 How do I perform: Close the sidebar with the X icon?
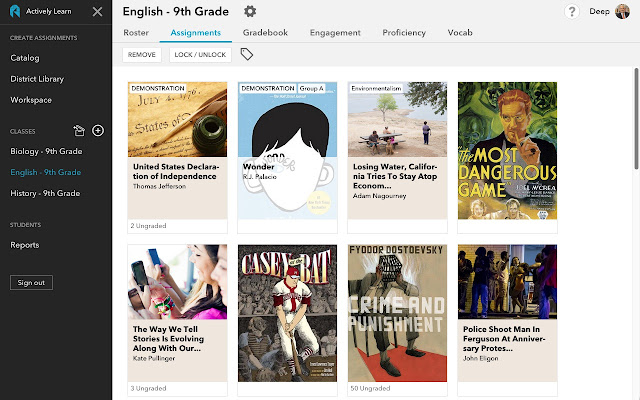[97, 11]
